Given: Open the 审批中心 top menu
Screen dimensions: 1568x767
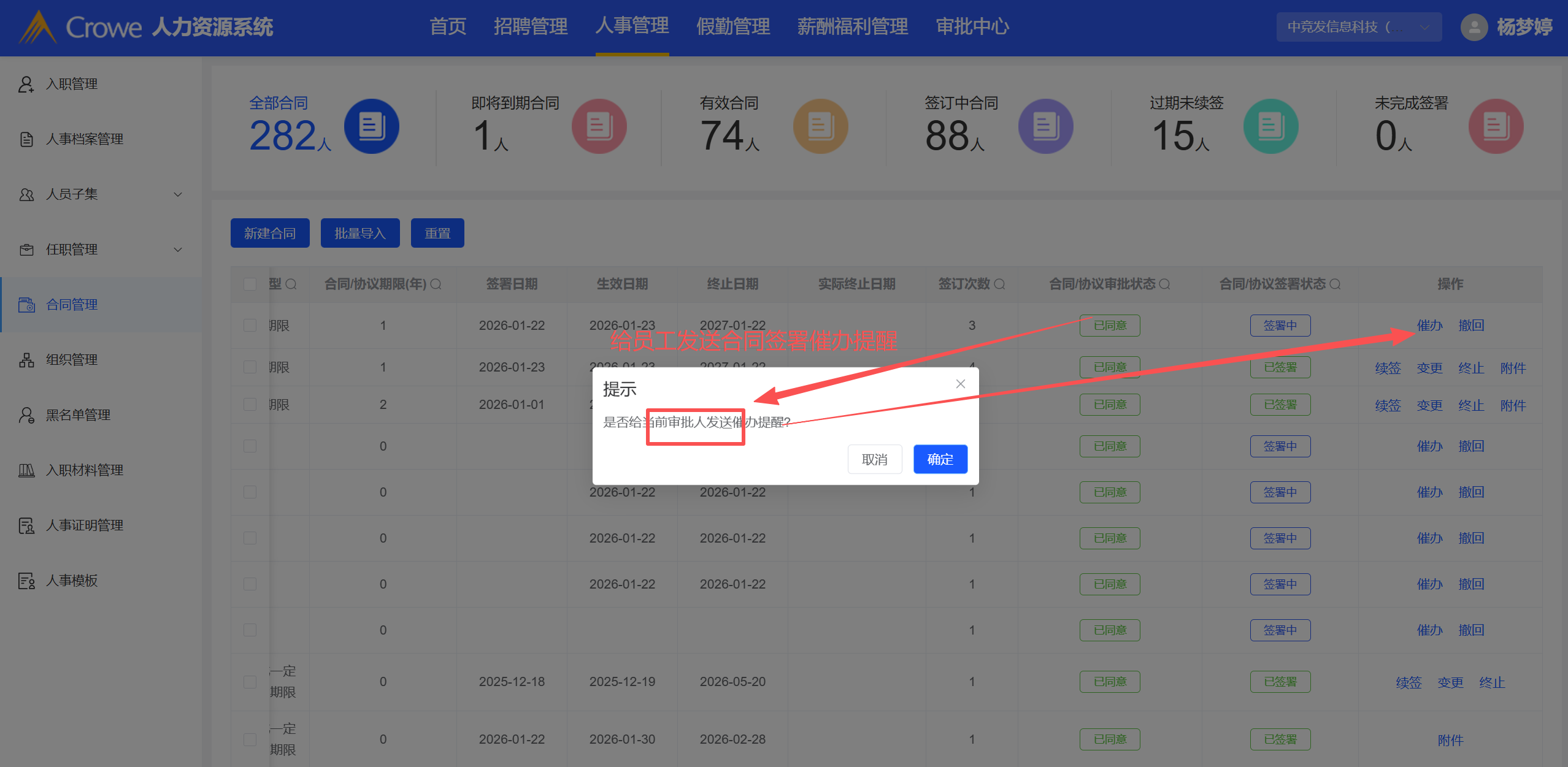Looking at the screenshot, I should 972,27.
